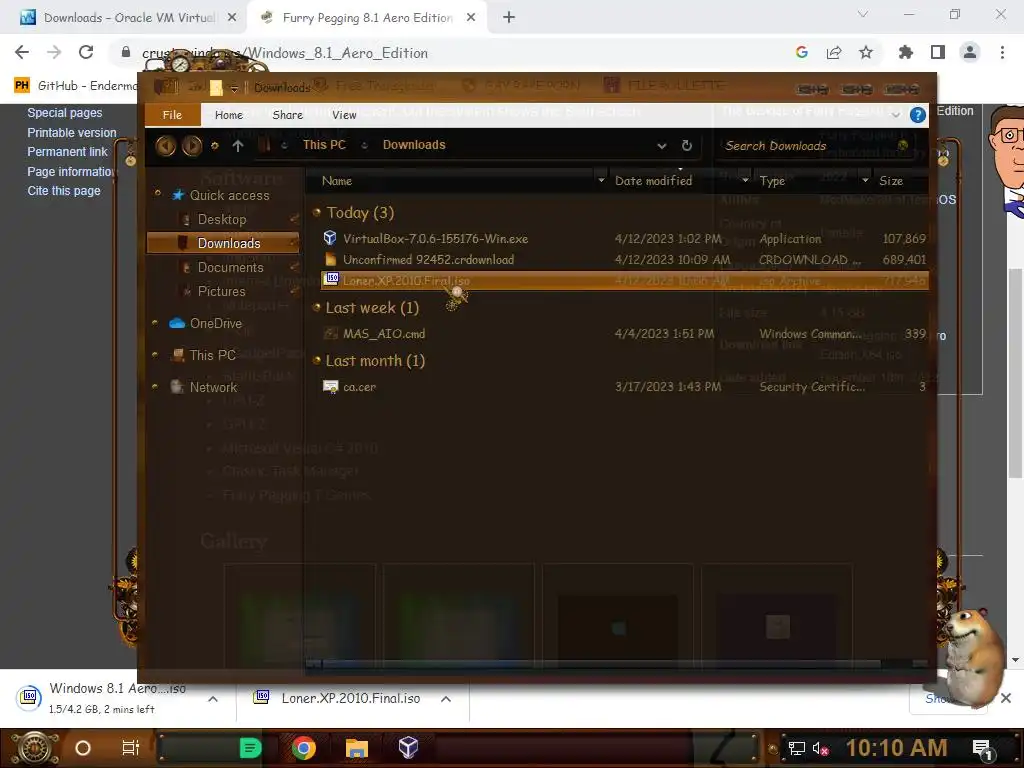The width and height of the screenshot is (1024, 768).
Task: View site info lock icon
Action: point(126,52)
